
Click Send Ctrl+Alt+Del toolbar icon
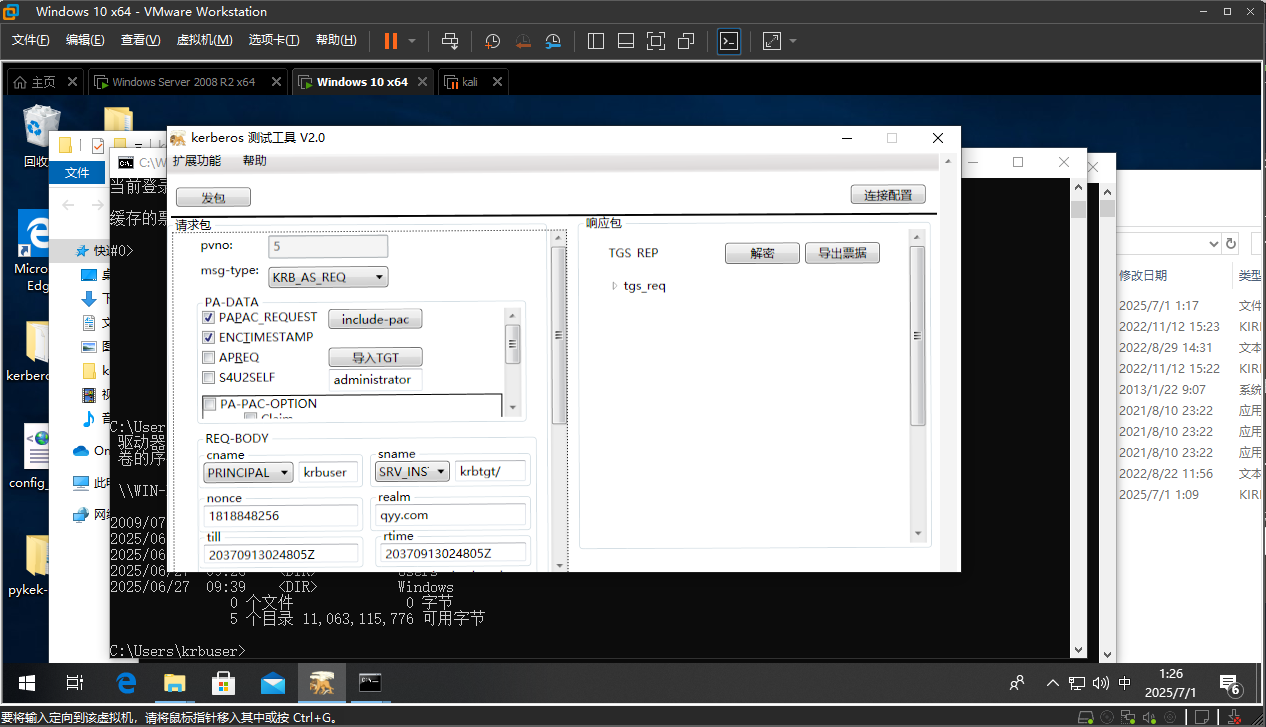[x=450, y=41]
